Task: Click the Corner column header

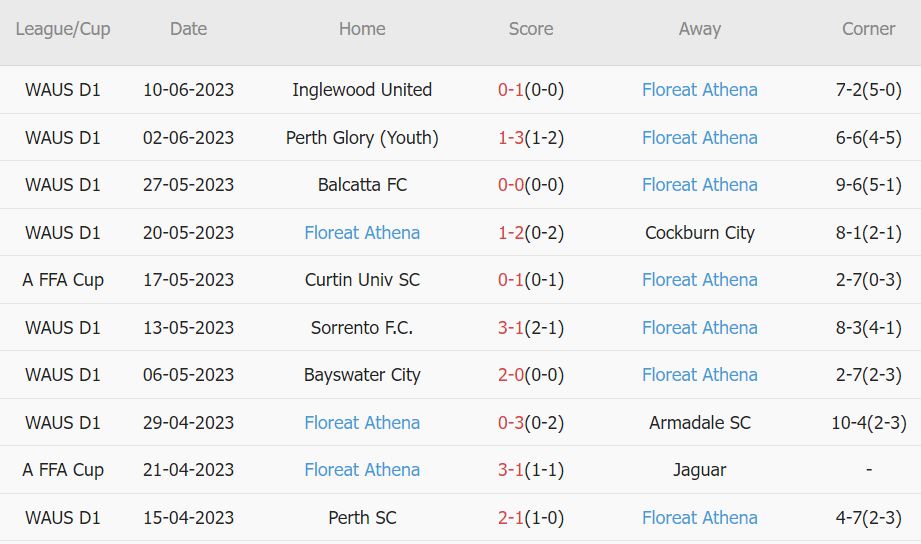Action: point(868,29)
